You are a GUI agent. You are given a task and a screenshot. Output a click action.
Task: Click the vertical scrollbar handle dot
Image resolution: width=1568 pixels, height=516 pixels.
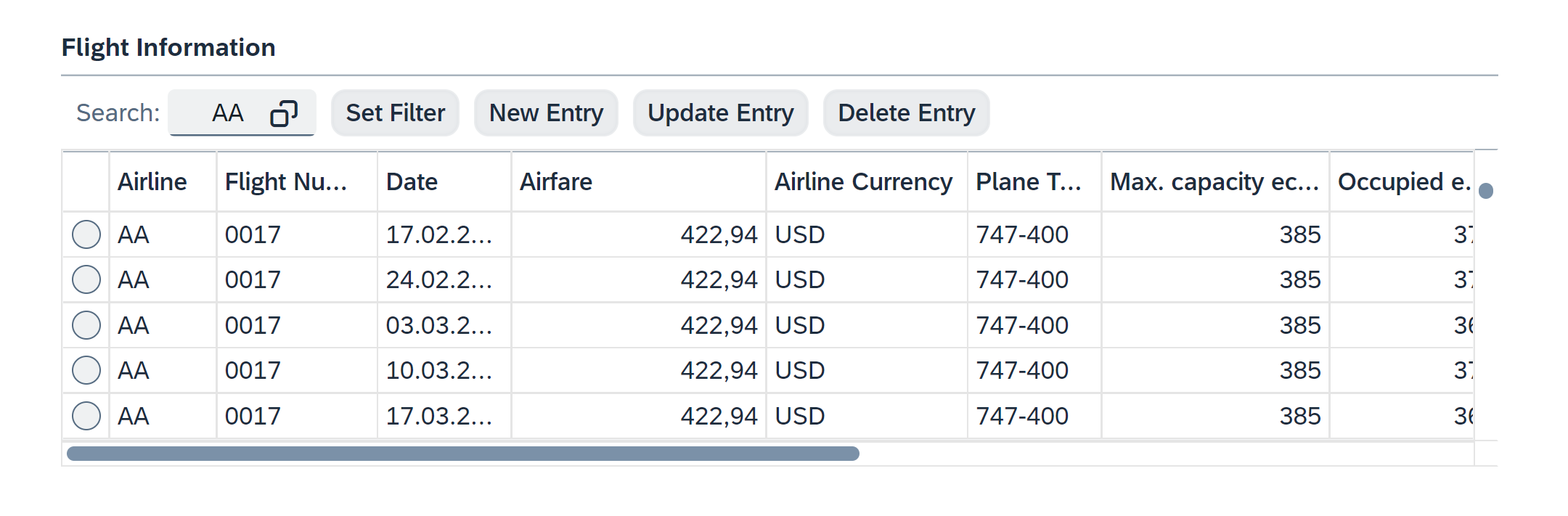(1486, 191)
